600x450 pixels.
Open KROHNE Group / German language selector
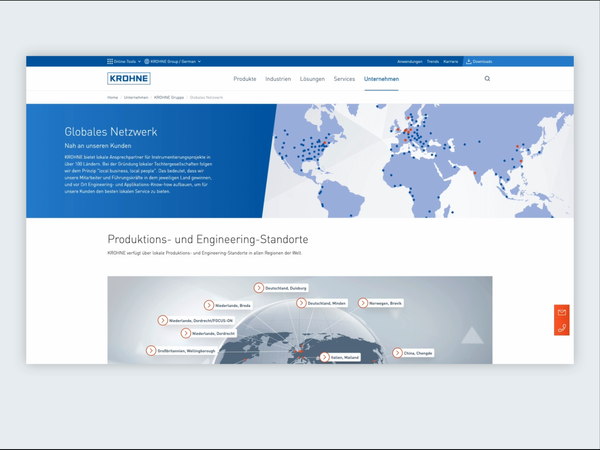pyautogui.click(x=172, y=61)
